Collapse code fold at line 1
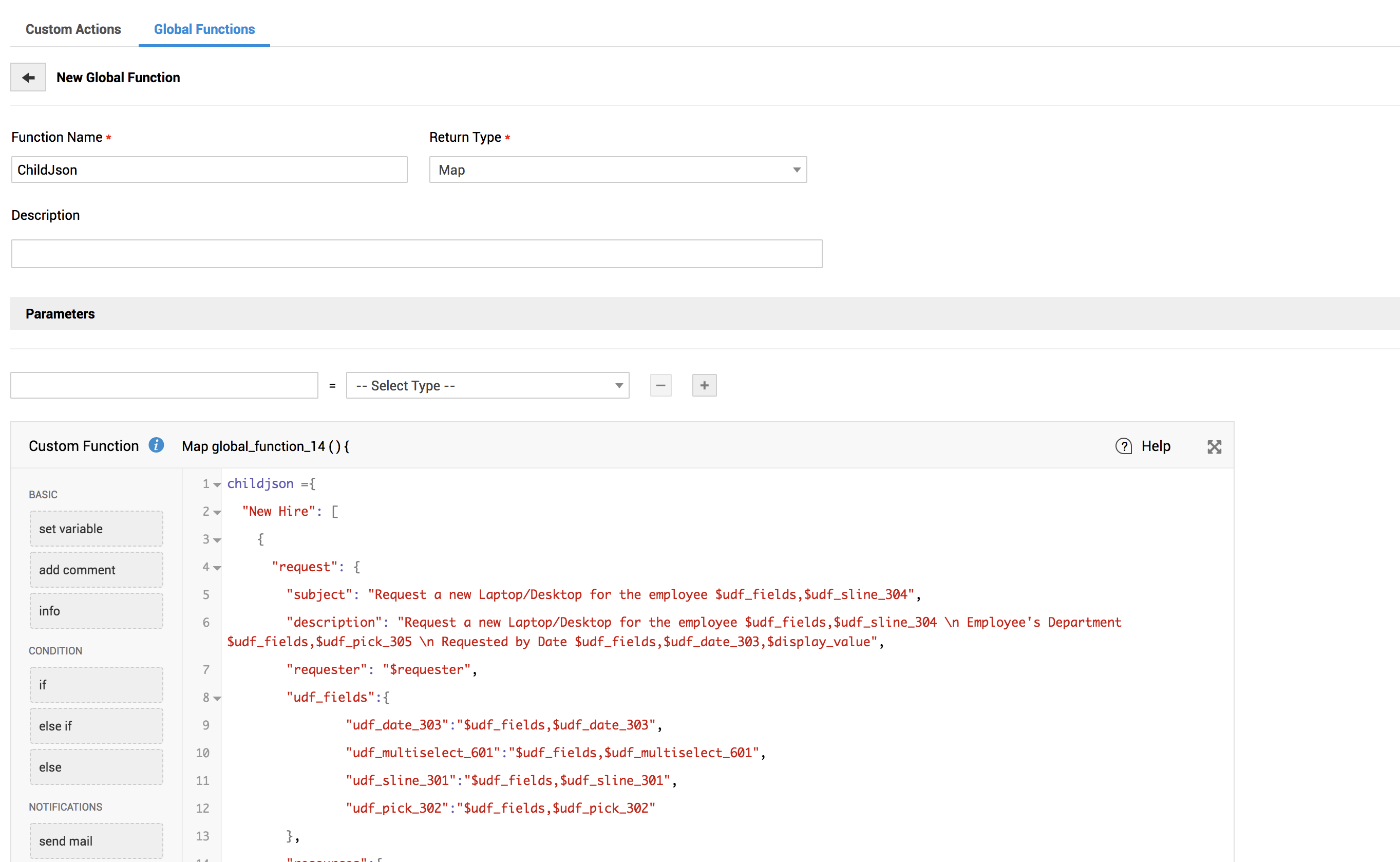This screenshot has width=1400, height=862. pyautogui.click(x=217, y=484)
